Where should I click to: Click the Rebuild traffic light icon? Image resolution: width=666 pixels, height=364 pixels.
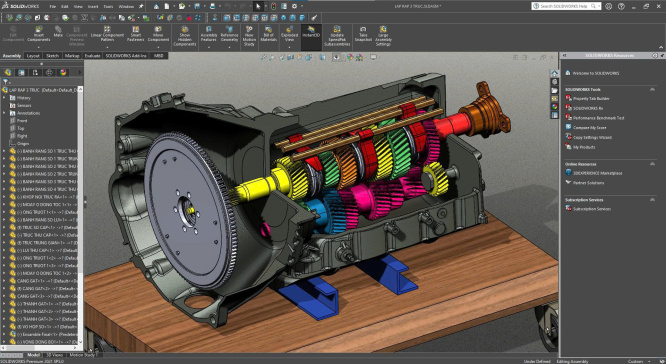click(273, 6)
